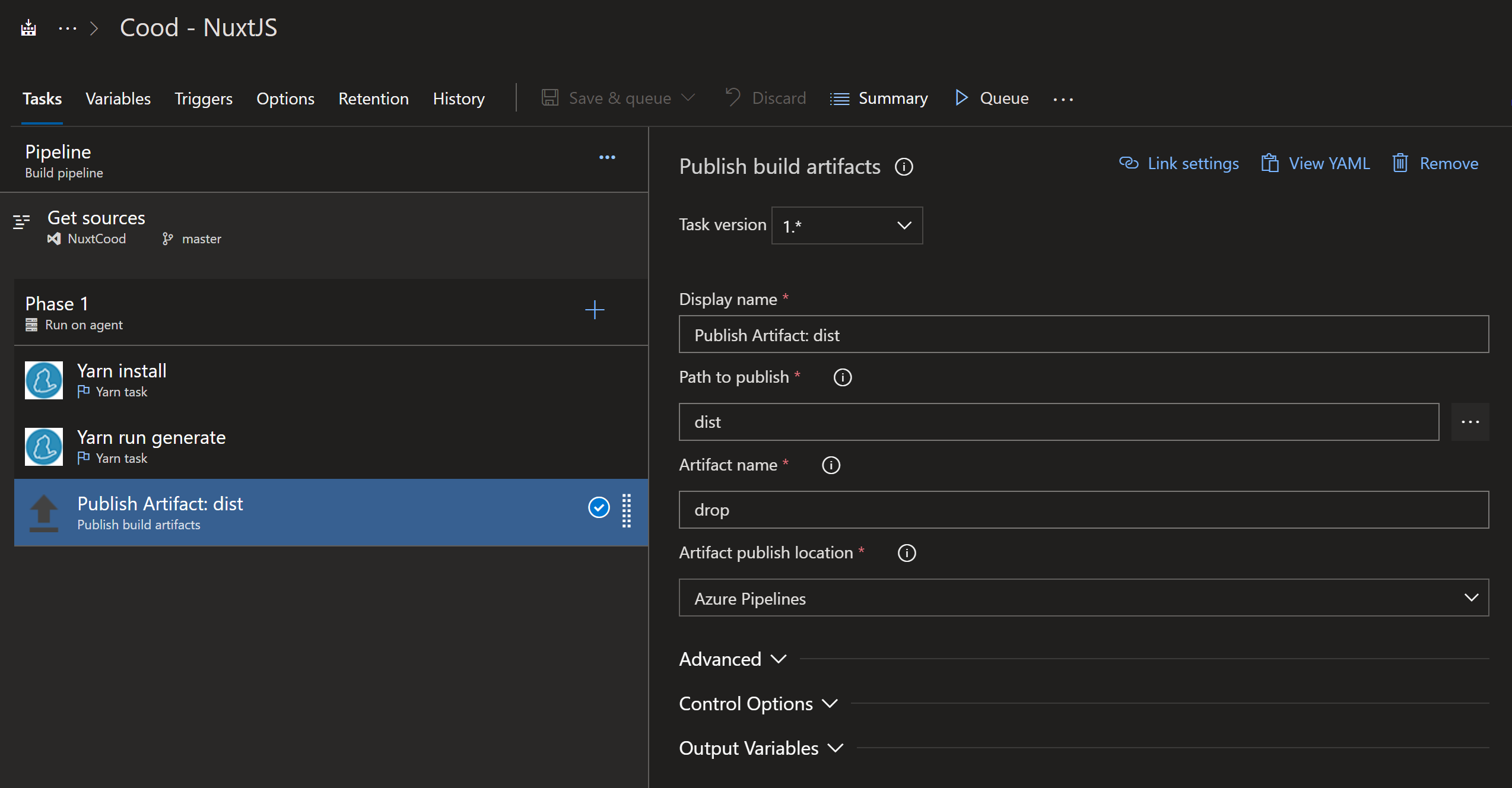Expand the Advanced section
This screenshot has width=1512, height=788.
tap(733, 659)
